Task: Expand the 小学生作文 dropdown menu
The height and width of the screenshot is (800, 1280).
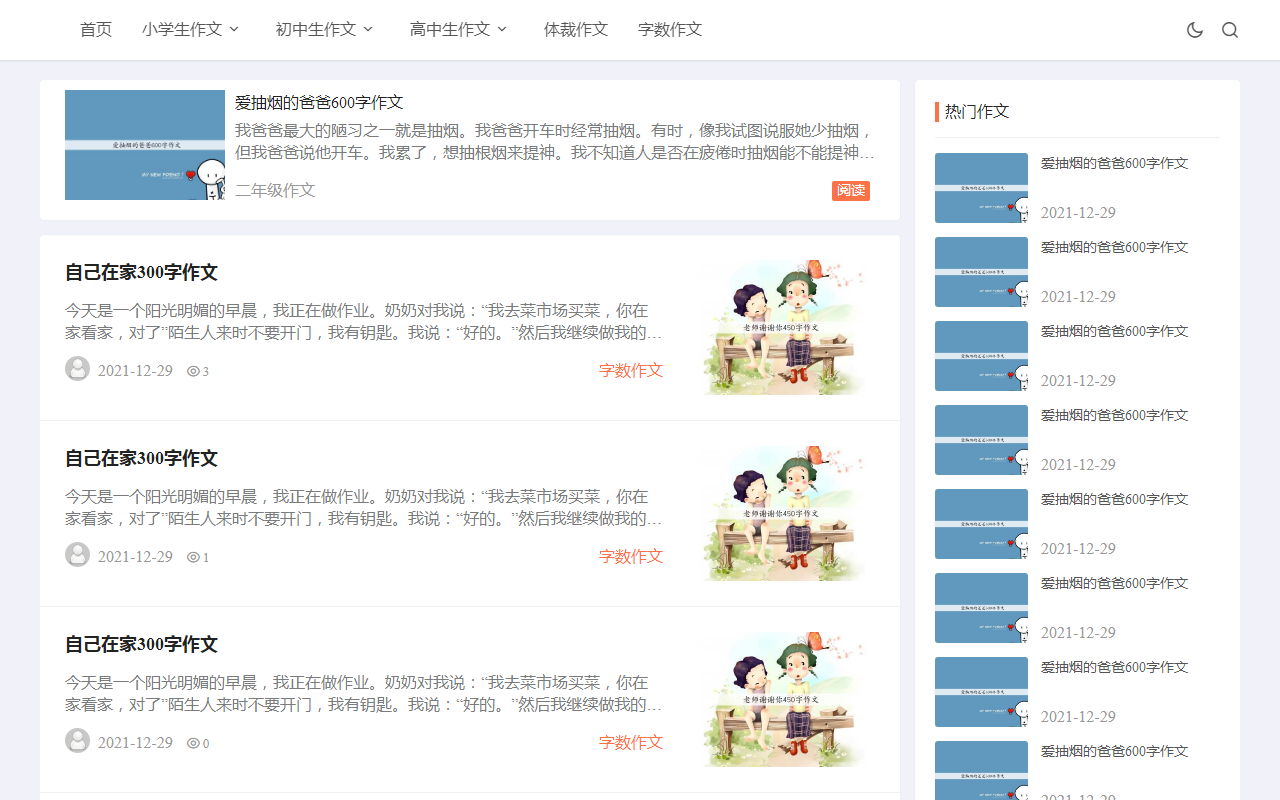Action: coord(191,30)
